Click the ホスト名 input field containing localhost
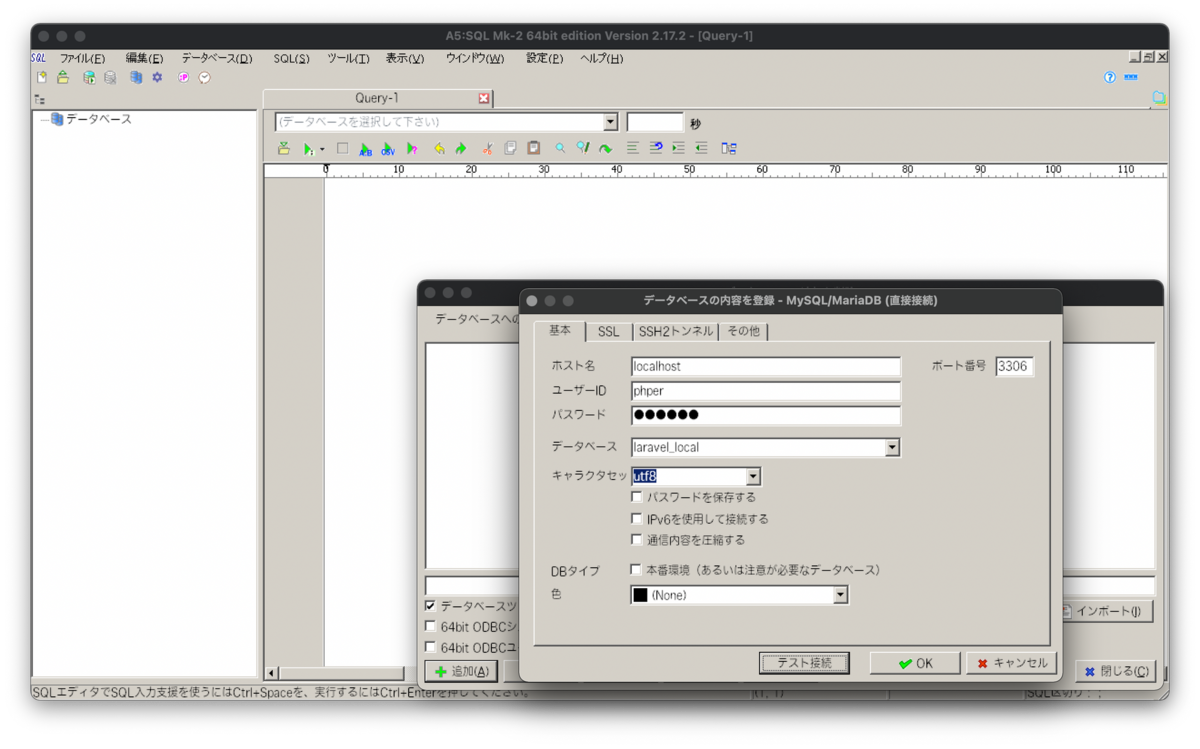The width and height of the screenshot is (1200, 749). (765, 366)
